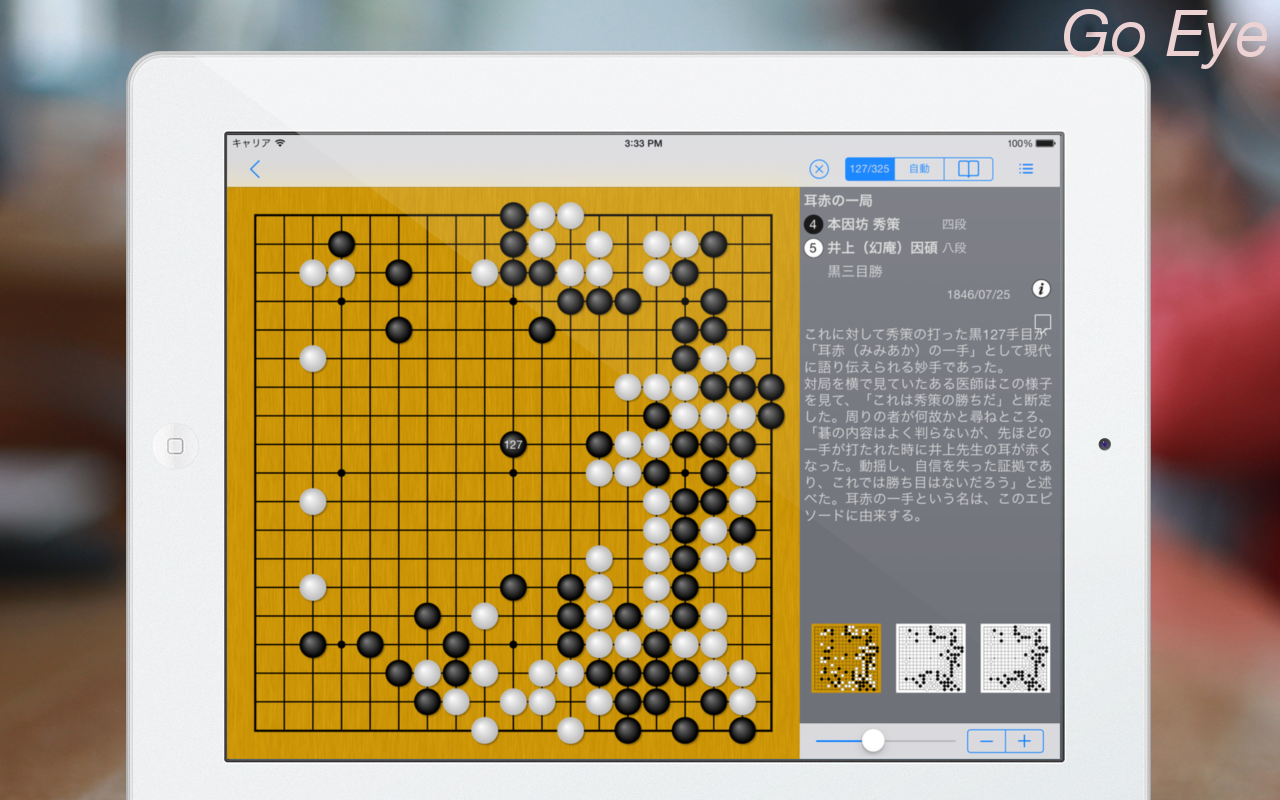Select the middle white board thumbnail

click(930, 658)
